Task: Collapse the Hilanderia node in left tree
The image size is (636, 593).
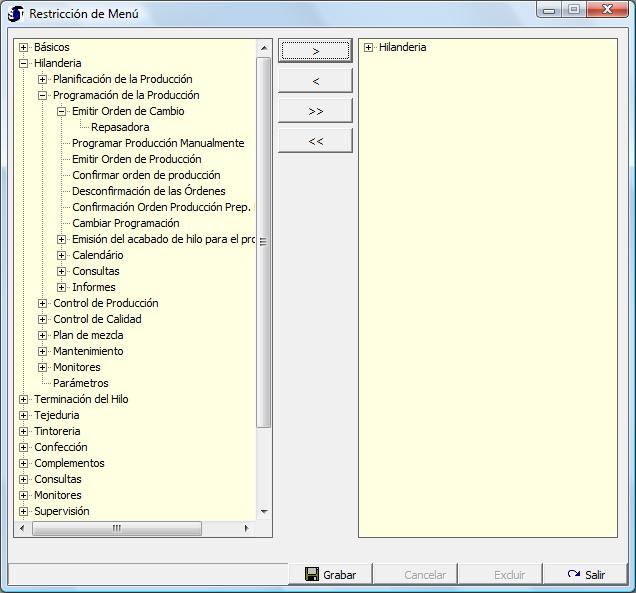Action: 24,63
